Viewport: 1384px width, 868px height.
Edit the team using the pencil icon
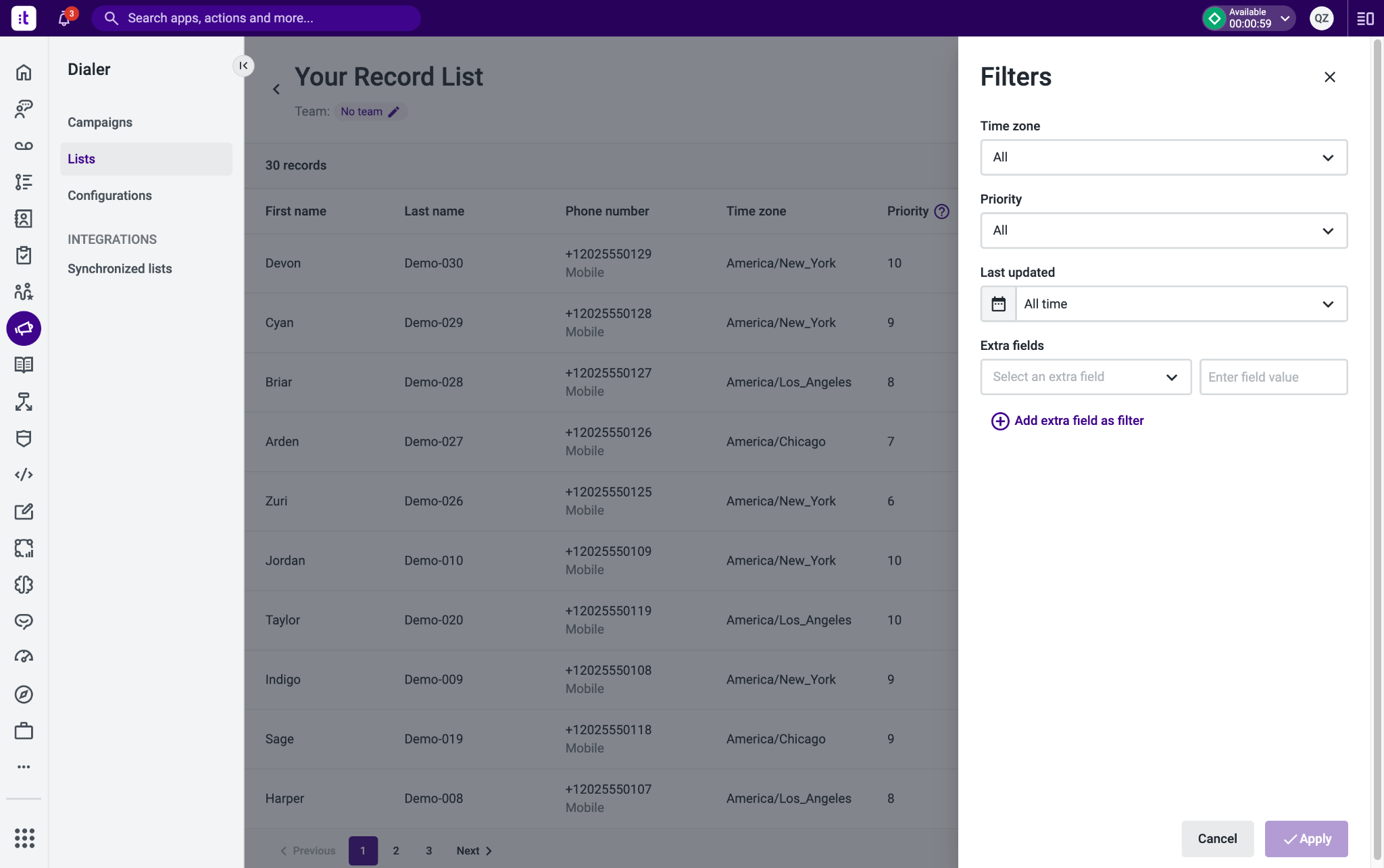[393, 111]
